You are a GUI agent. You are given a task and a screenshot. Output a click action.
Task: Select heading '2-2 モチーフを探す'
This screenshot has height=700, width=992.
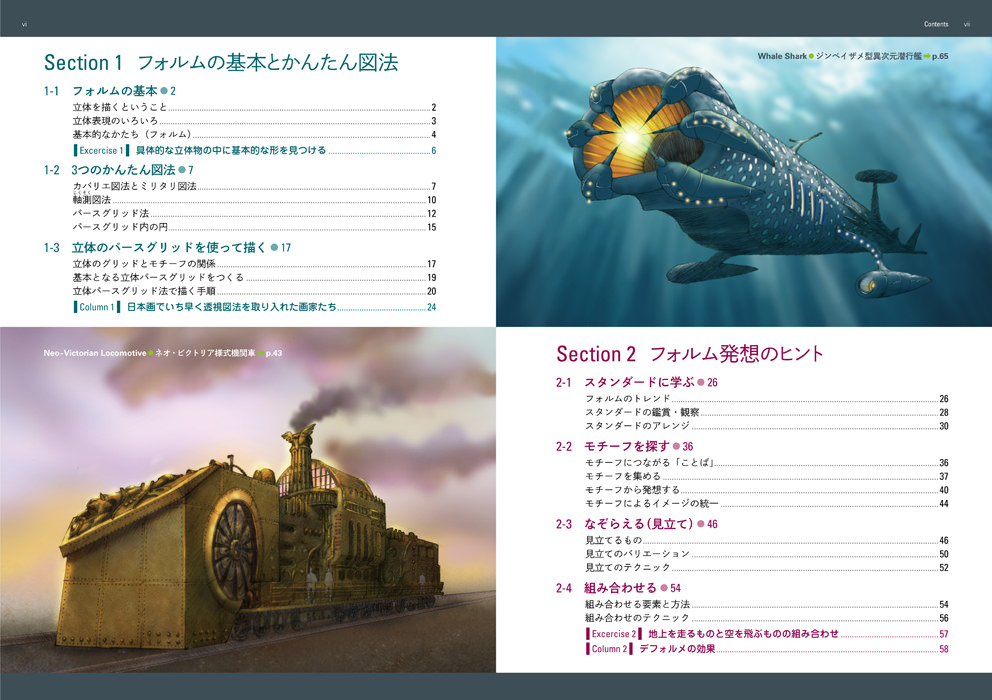[x=624, y=446]
